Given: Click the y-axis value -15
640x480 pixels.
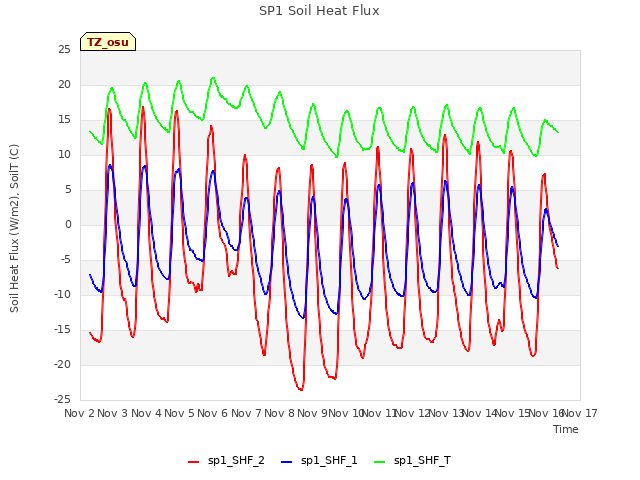Looking at the screenshot, I should tap(63, 330).
